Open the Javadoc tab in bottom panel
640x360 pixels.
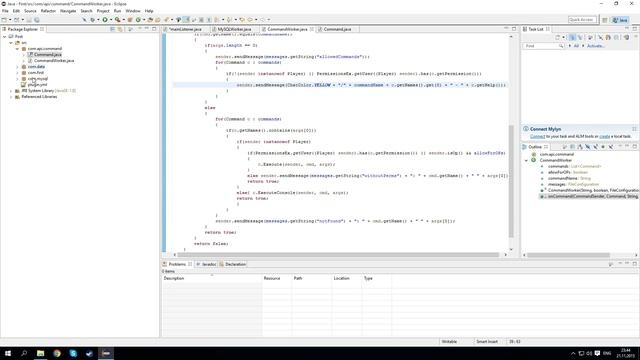pos(206,264)
